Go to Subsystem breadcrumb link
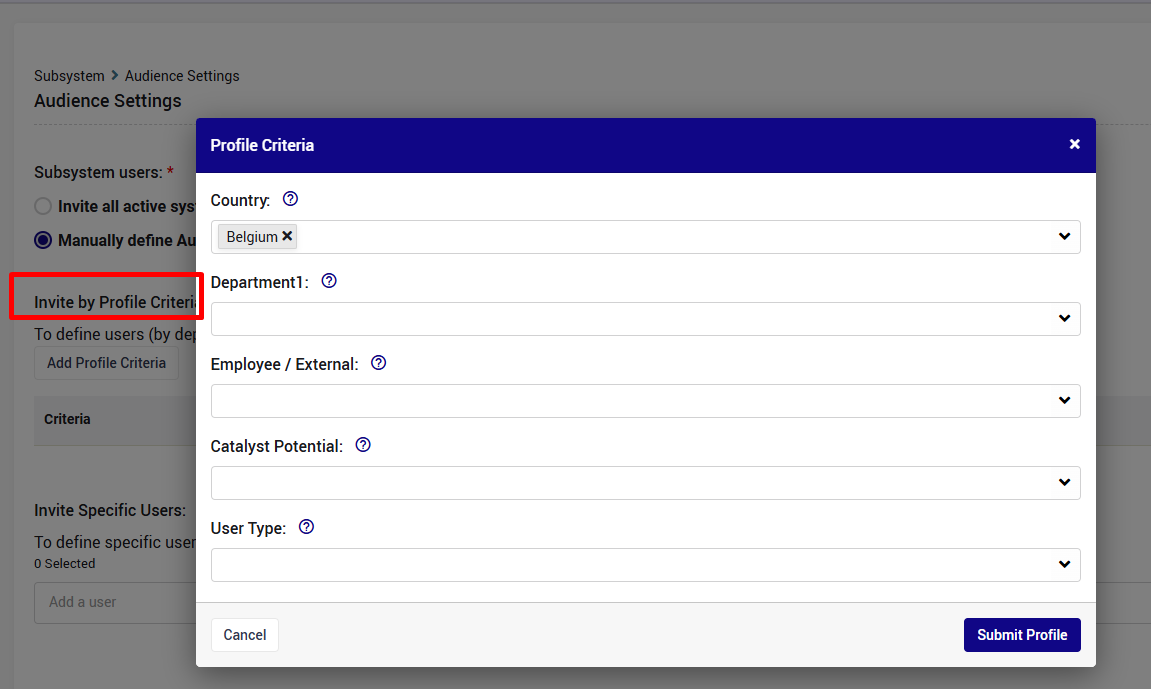The width and height of the screenshot is (1151, 689). click(x=69, y=76)
